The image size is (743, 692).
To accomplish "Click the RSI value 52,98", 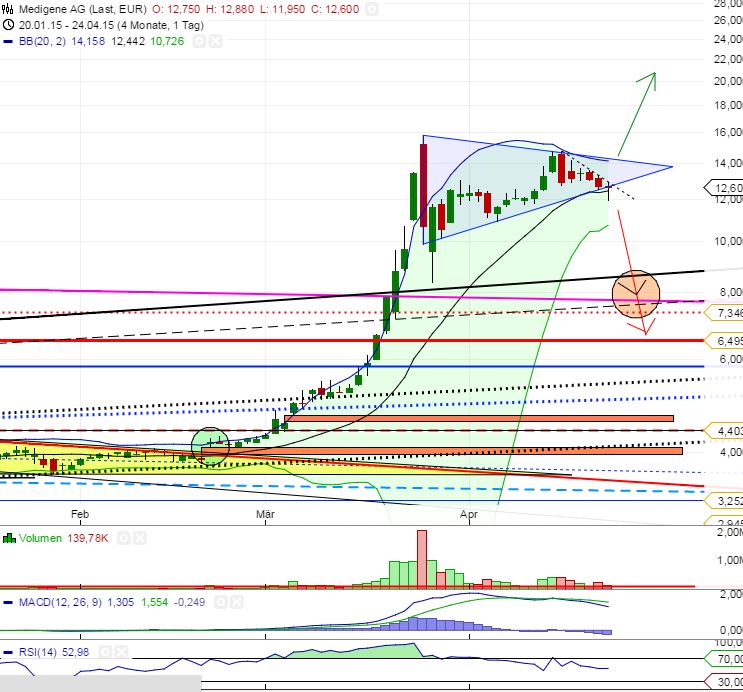I will [x=75, y=652].
